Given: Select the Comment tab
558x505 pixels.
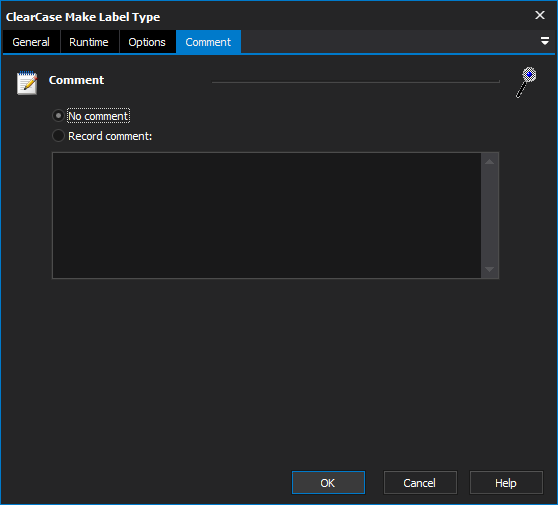Looking at the screenshot, I should [x=208, y=42].
